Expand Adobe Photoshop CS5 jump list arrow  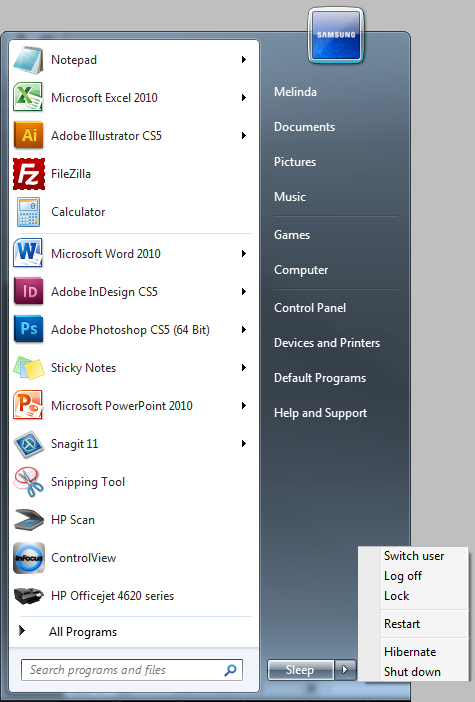coord(244,330)
